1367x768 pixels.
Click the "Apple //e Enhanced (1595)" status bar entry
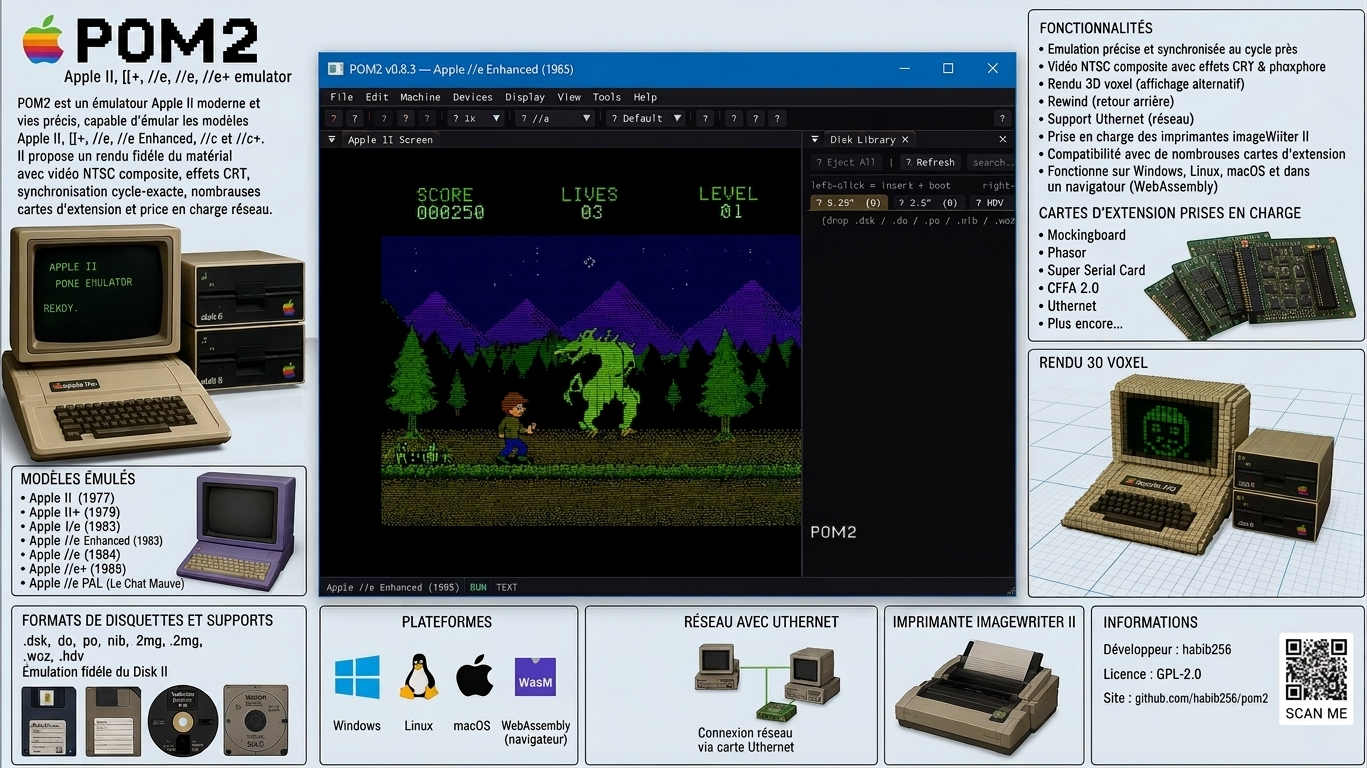pyautogui.click(x=395, y=587)
